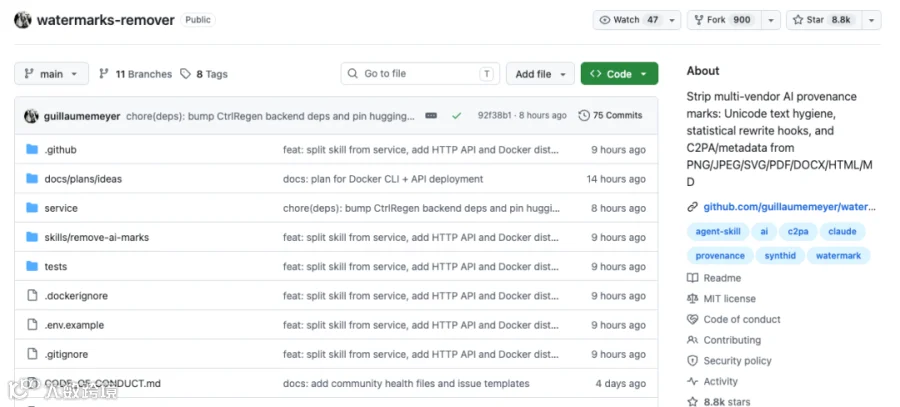Click the green check status icon
Image resolution: width=900 pixels, height=407 pixels.
pyautogui.click(x=456, y=116)
